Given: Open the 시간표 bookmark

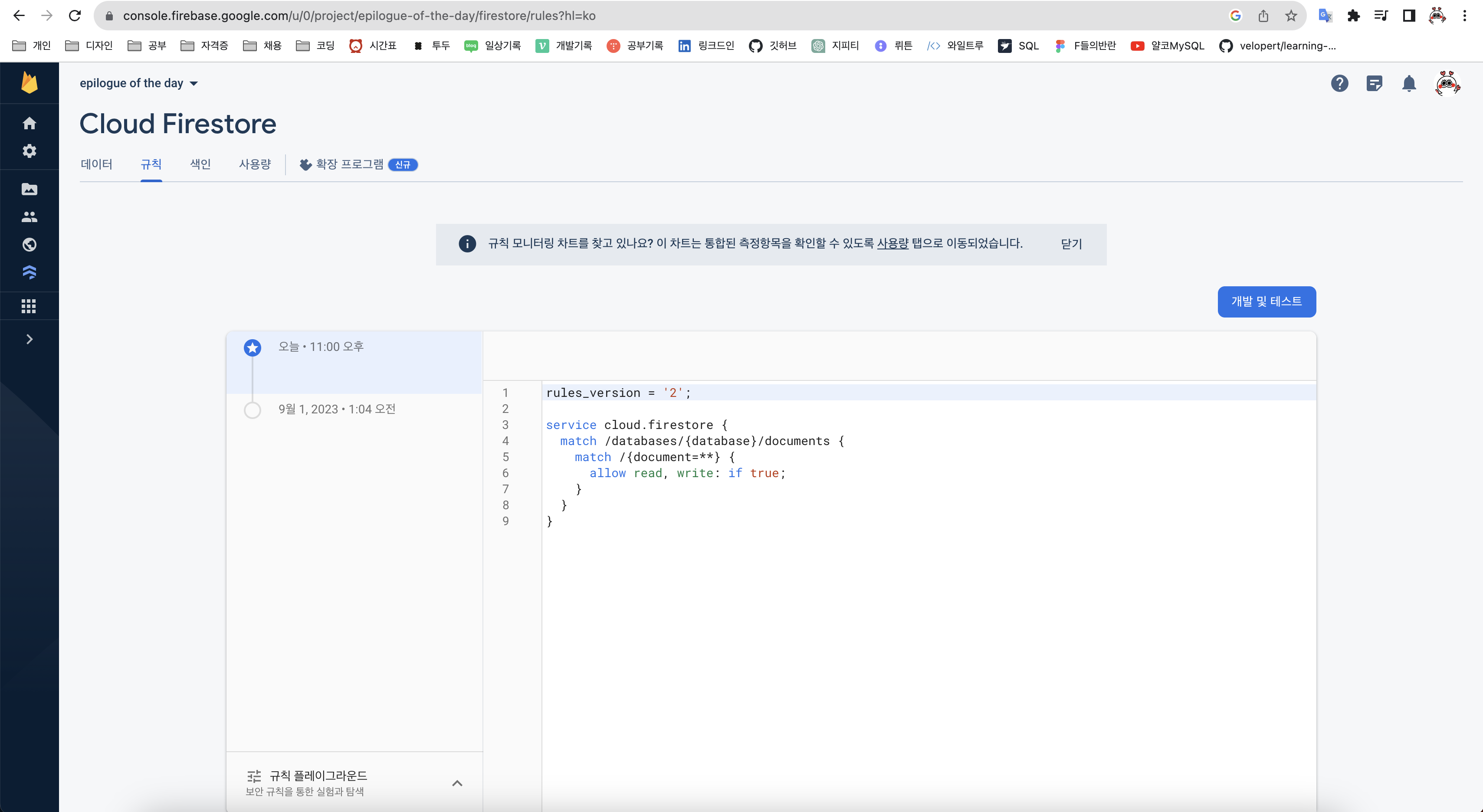Looking at the screenshot, I should pyautogui.click(x=373, y=46).
